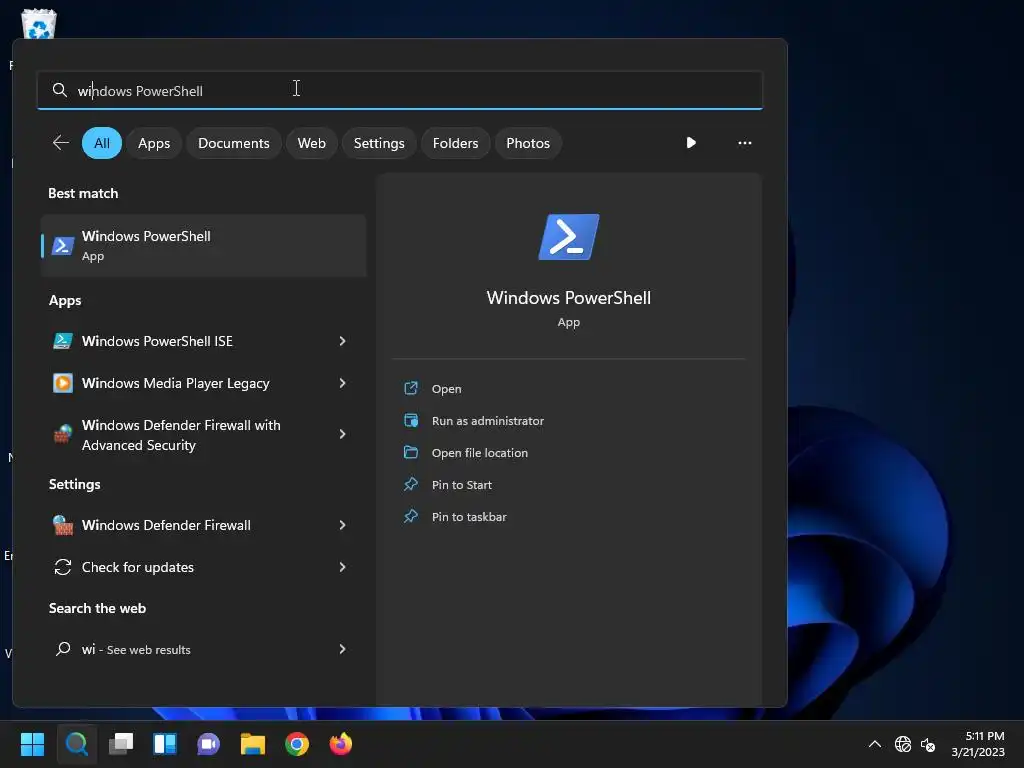This screenshot has width=1024, height=768.
Task: Switch to the Settings filter tab
Action: [x=379, y=143]
